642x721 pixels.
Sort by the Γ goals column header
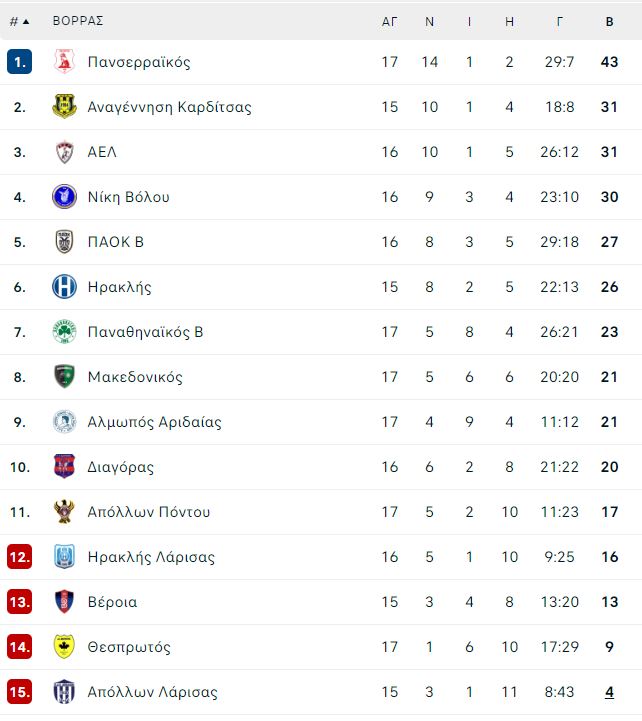click(x=560, y=22)
